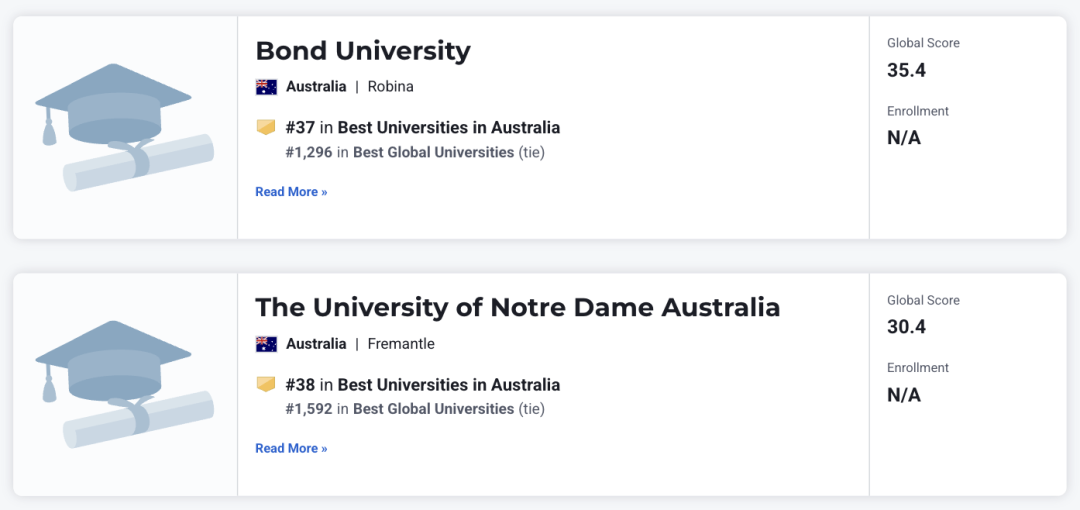1080x510 pixels.
Task: Open The University of Notre Dame Australia title
Action: [x=518, y=307]
